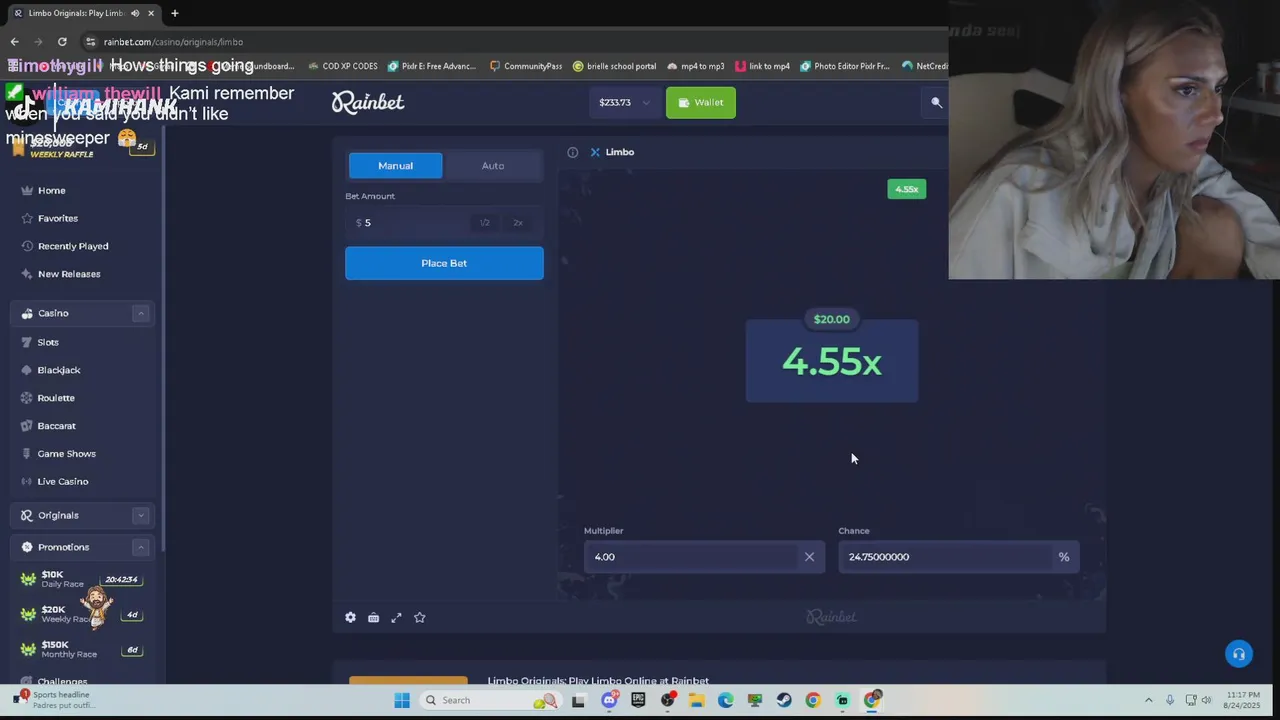Open Challenges in the sidebar
Screen dimensions: 1280x720
[x=62, y=682]
